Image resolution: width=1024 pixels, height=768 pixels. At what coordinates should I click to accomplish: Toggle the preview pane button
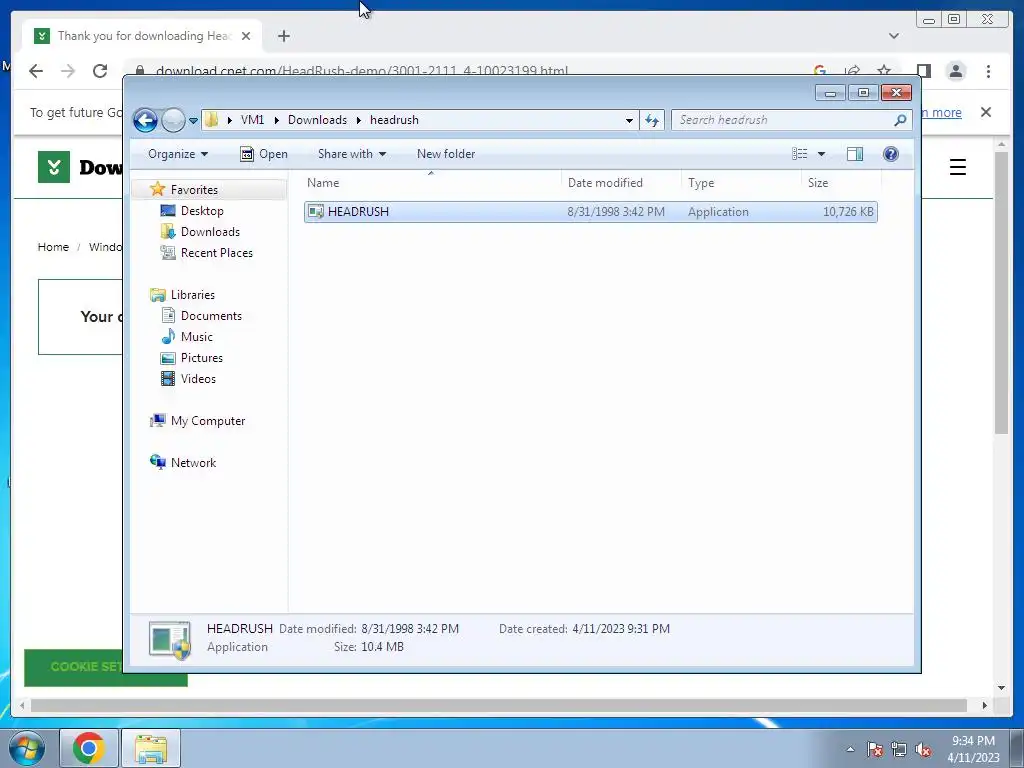click(x=855, y=154)
